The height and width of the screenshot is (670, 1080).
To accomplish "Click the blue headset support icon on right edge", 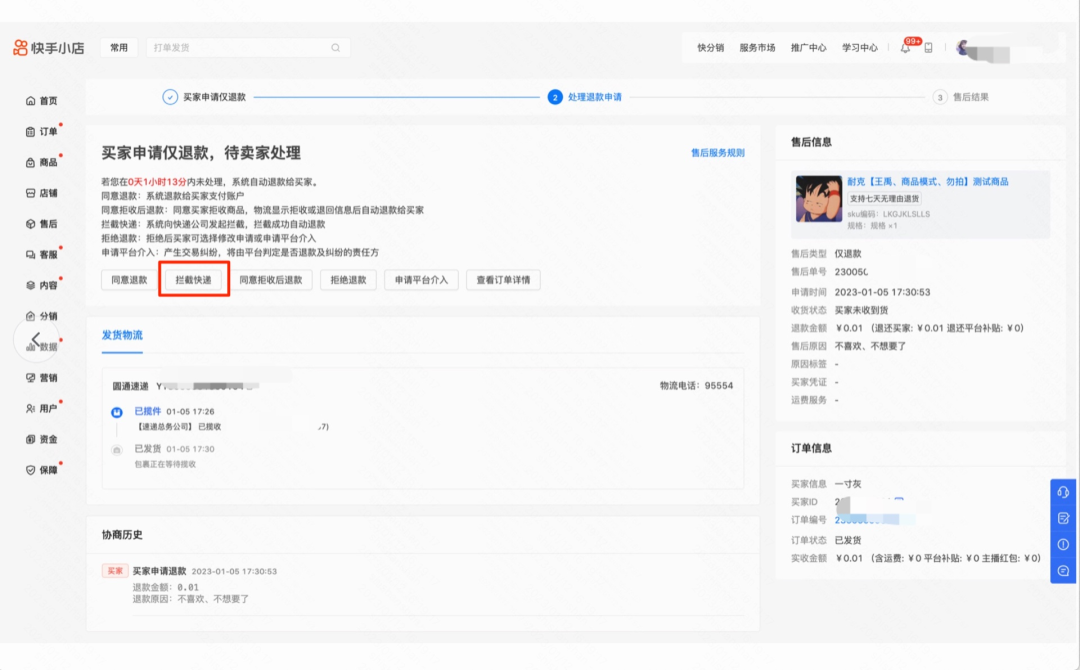I will [x=1063, y=491].
